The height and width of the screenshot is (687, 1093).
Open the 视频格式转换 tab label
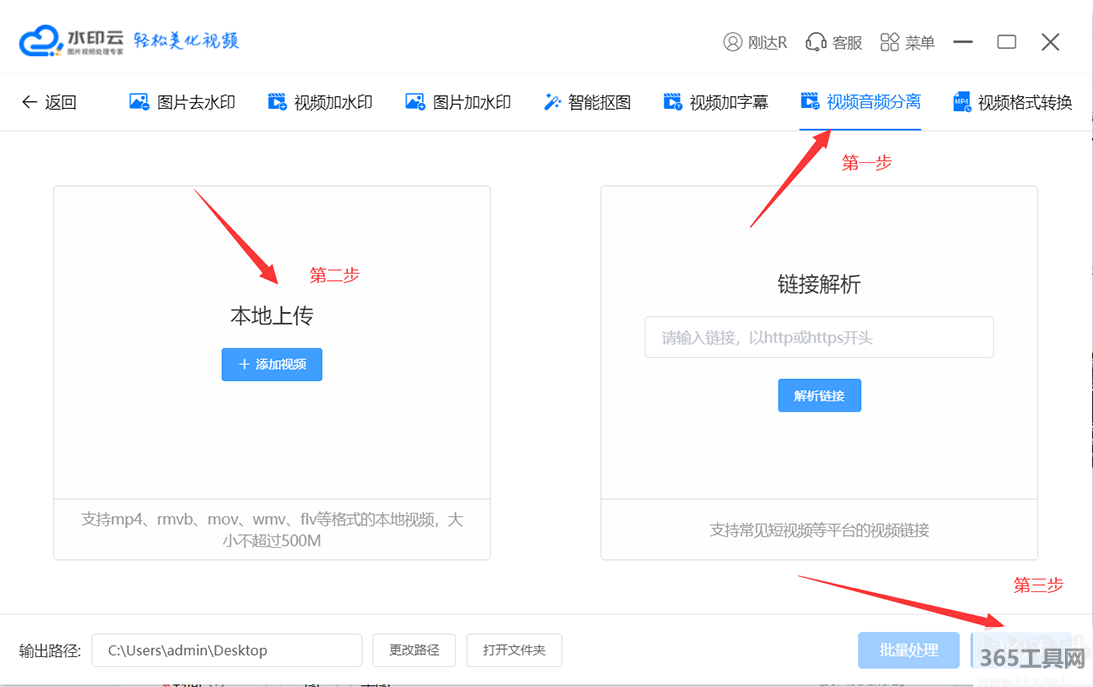1024,102
